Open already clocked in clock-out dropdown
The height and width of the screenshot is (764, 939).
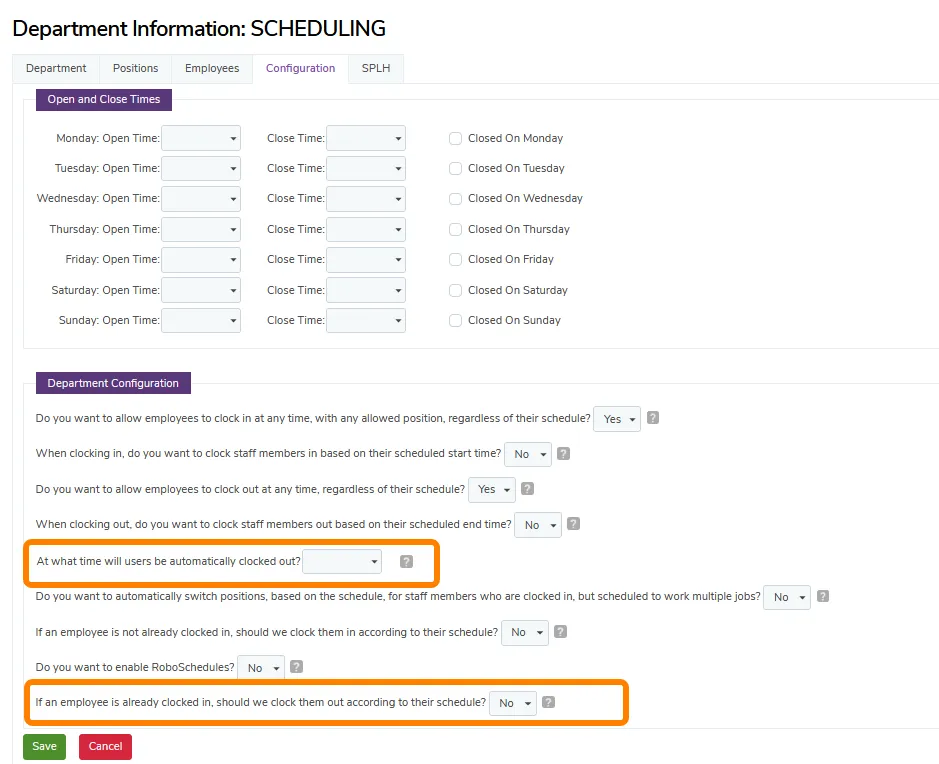(x=513, y=704)
